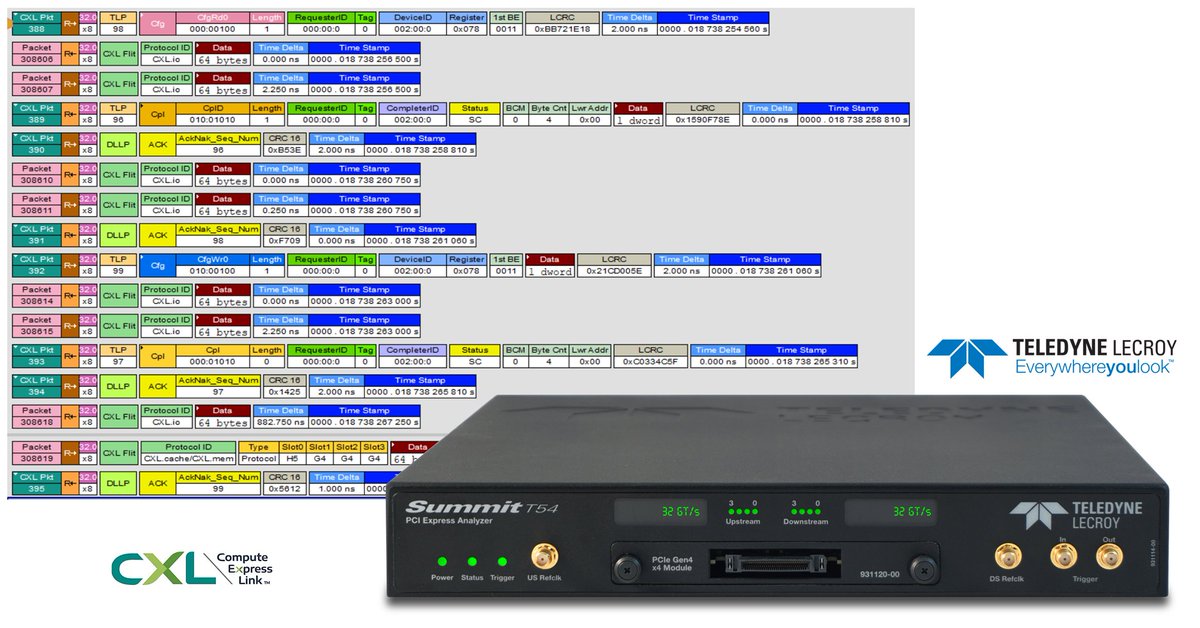Click the LCRC 0xC0334C5F field
This screenshot has height=628, width=1200.
tap(651, 356)
